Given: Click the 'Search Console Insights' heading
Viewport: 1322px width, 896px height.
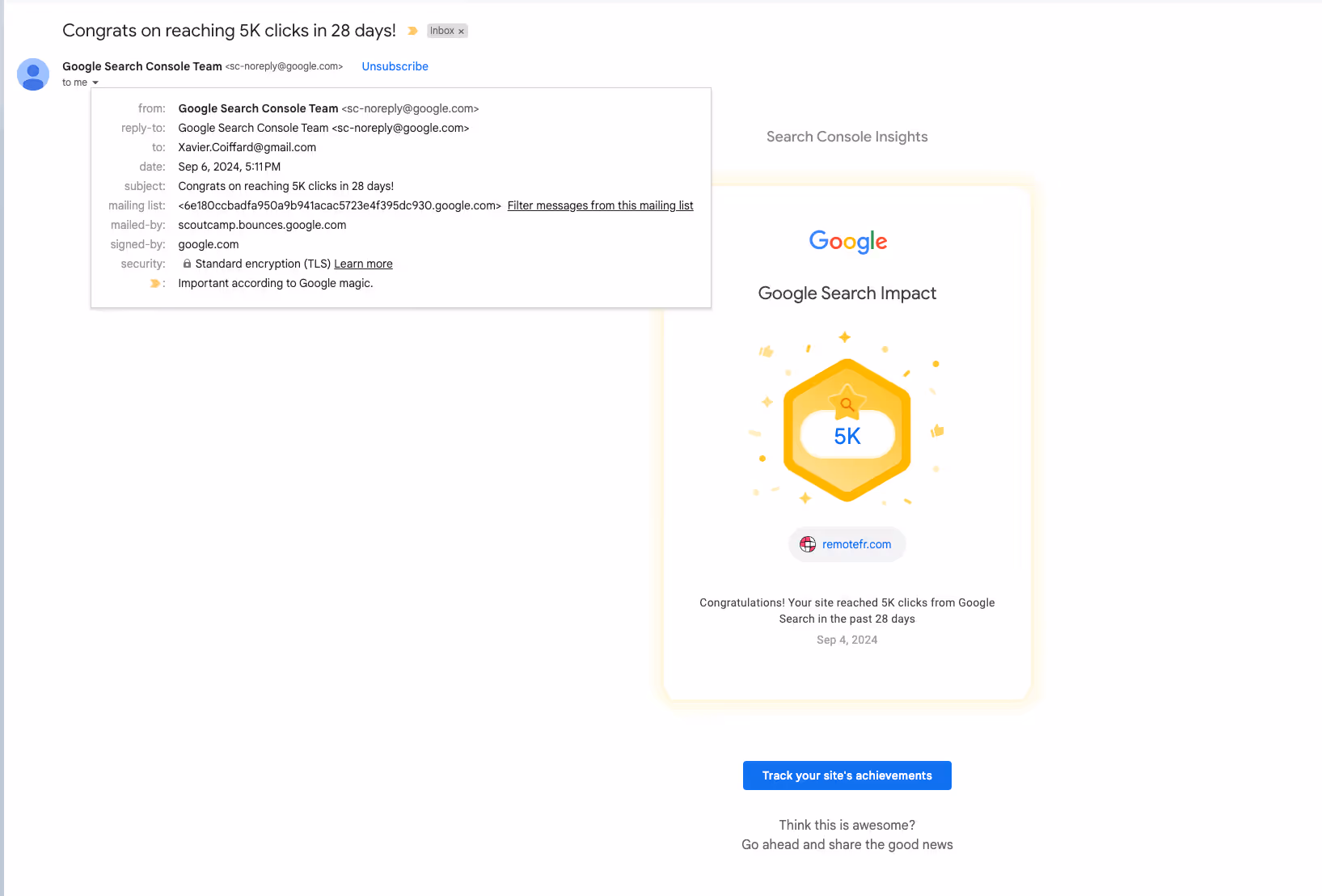Looking at the screenshot, I should pos(847,137).
